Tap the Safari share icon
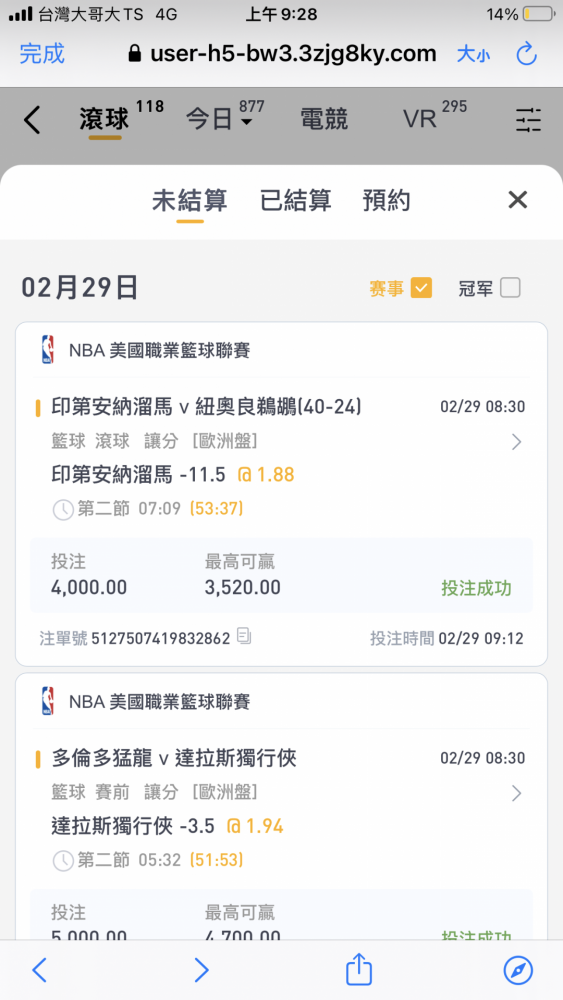Screen dimensions: 563x1000 [359, 969]
